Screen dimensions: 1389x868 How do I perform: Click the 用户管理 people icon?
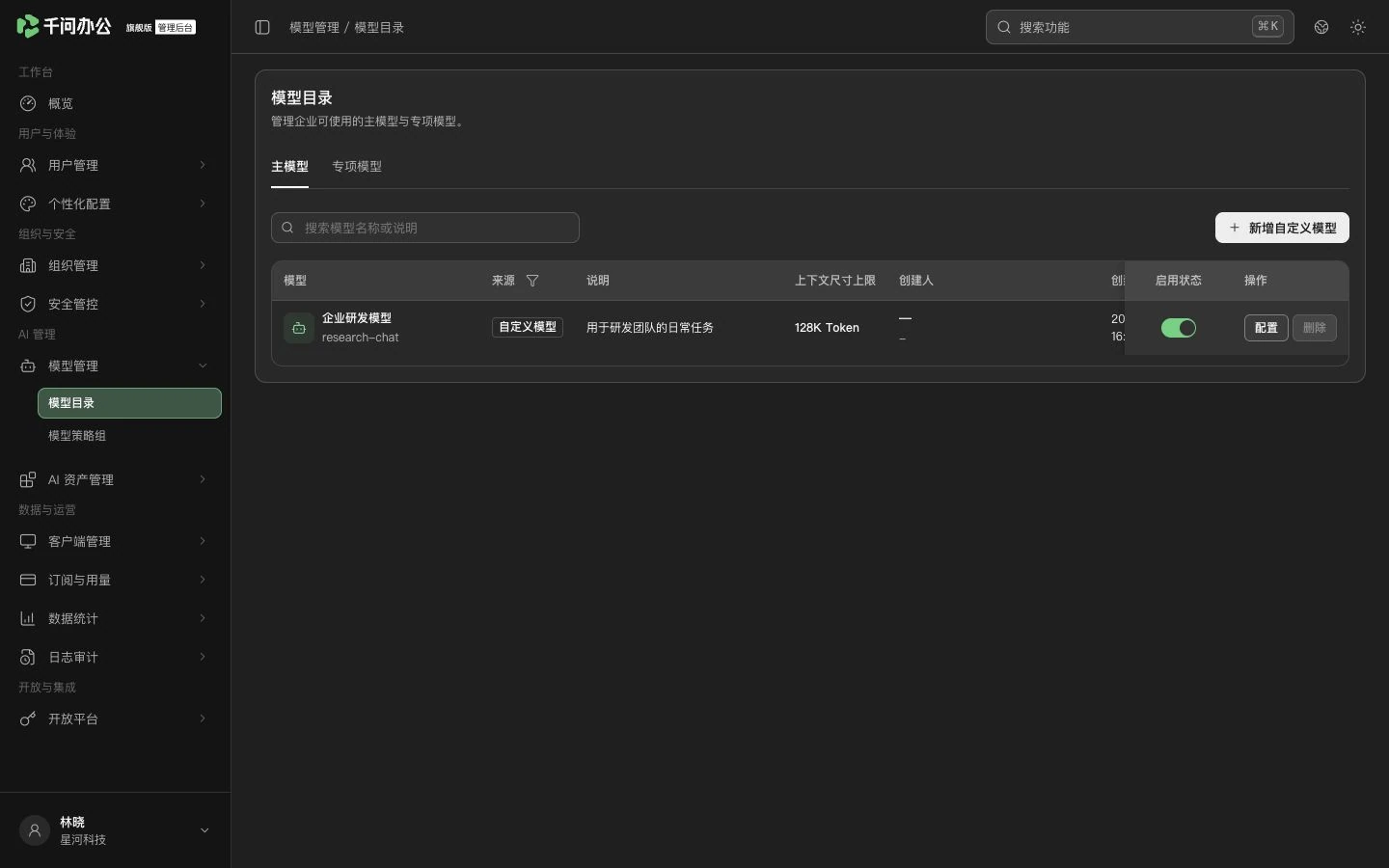coord(28,165)
